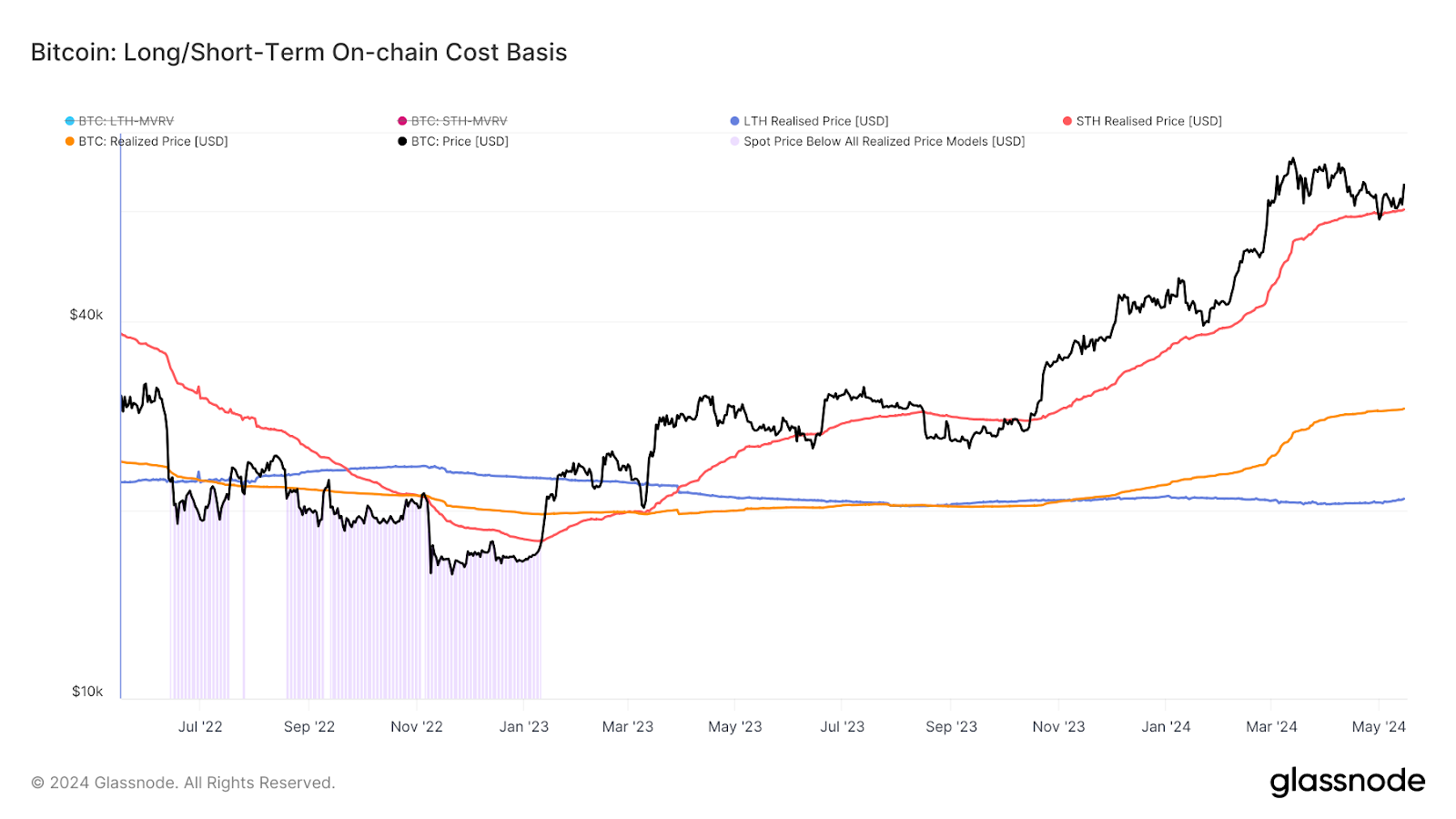Click the Jan '23 x-axis label
The width and height of the screenshot is (1456, 819).
pyautogui.click(x=524, y=726)
